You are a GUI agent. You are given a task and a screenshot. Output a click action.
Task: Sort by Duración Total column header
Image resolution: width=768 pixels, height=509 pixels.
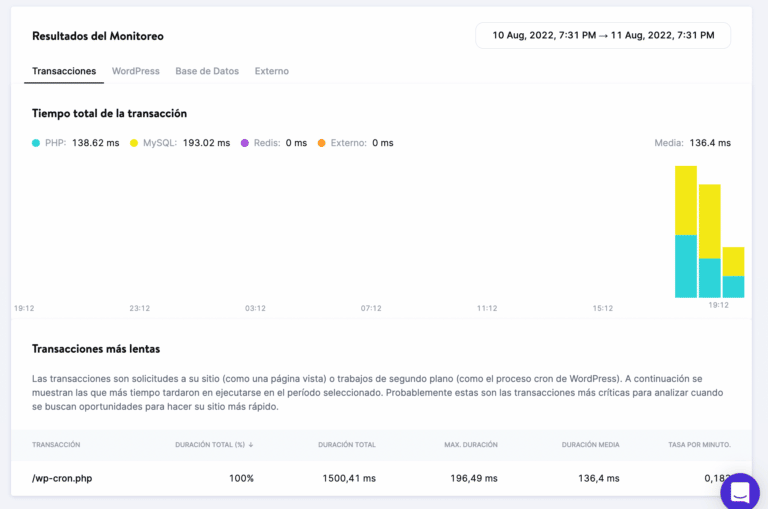coord(346,444)
